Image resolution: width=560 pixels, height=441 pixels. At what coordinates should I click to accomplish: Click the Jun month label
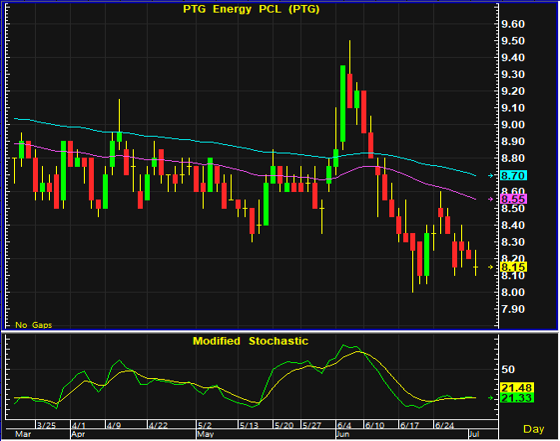click(x=343, y=434)
